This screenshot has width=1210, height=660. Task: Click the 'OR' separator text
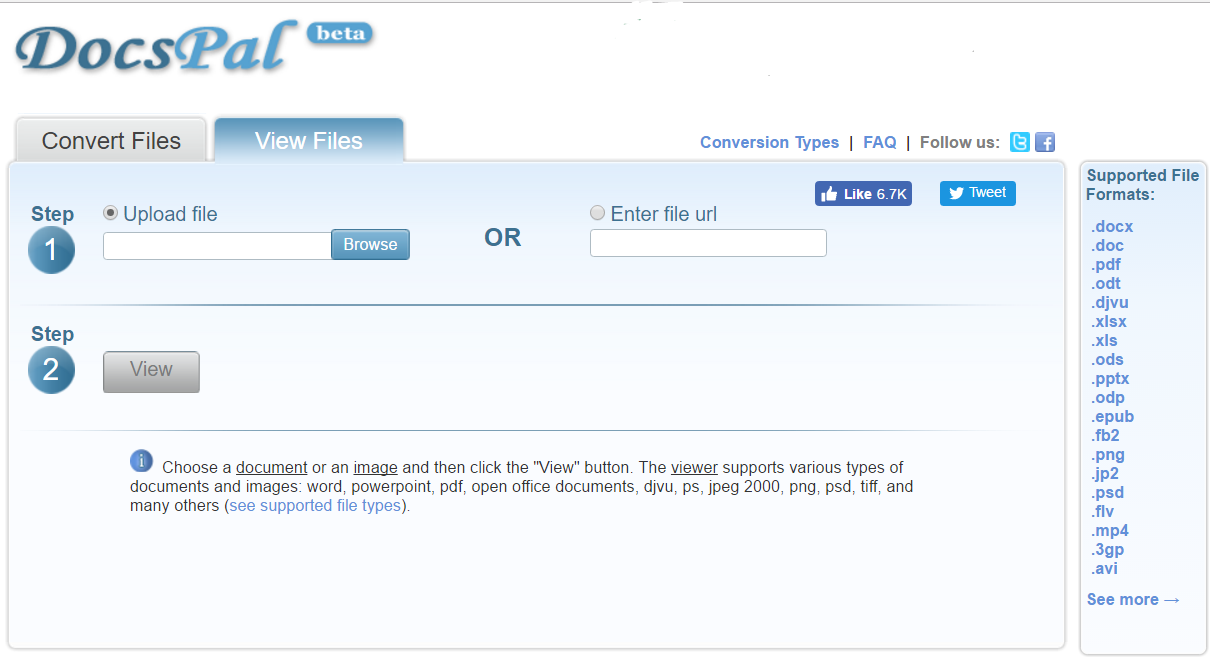pos(503,238)
